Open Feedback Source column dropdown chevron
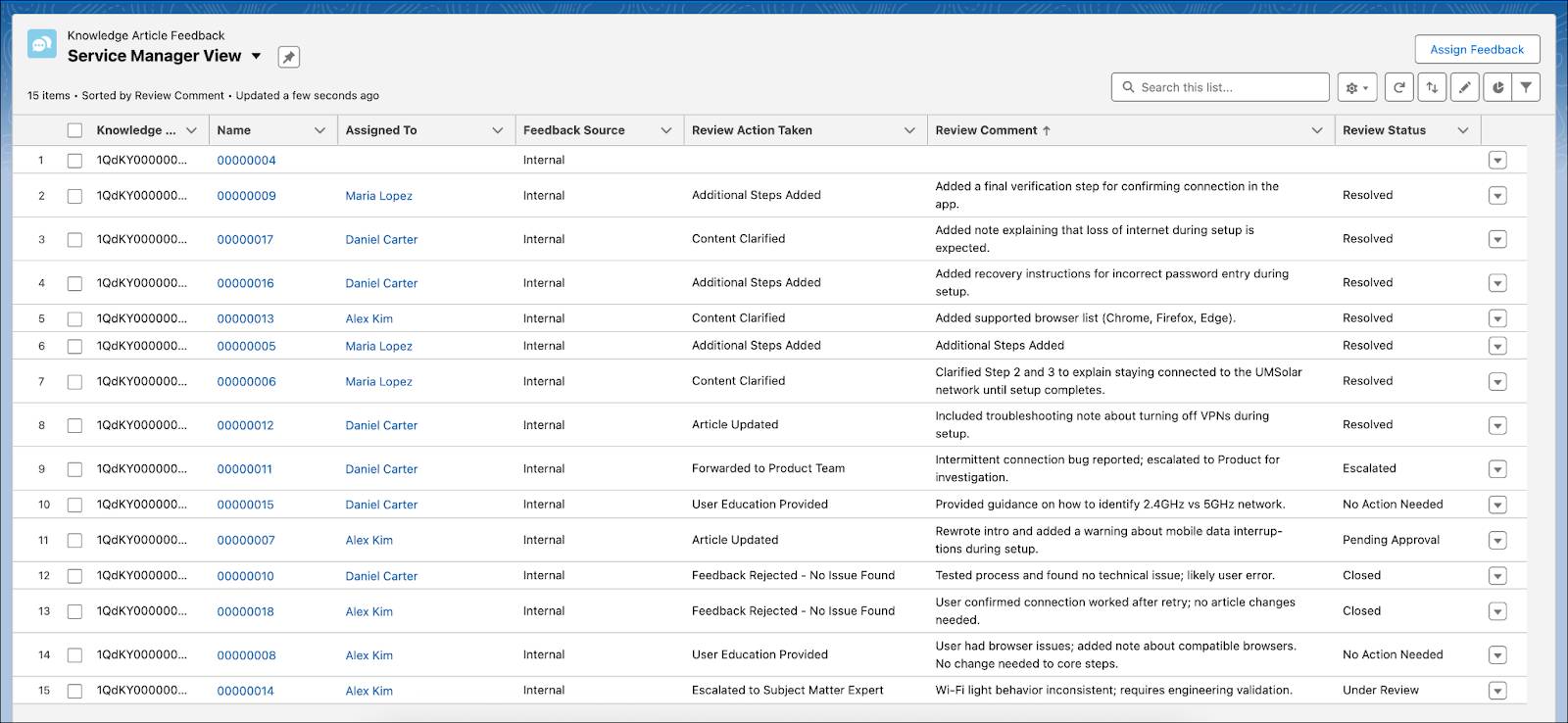 pos(666,130)
